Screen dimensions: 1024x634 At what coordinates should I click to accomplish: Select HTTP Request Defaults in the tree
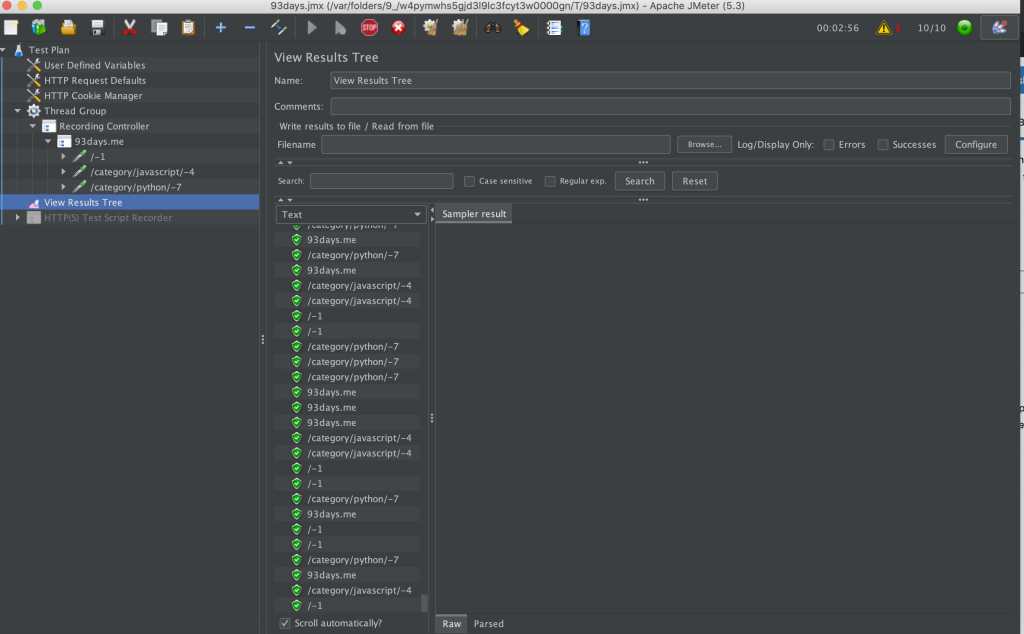[x=95, y=80]
